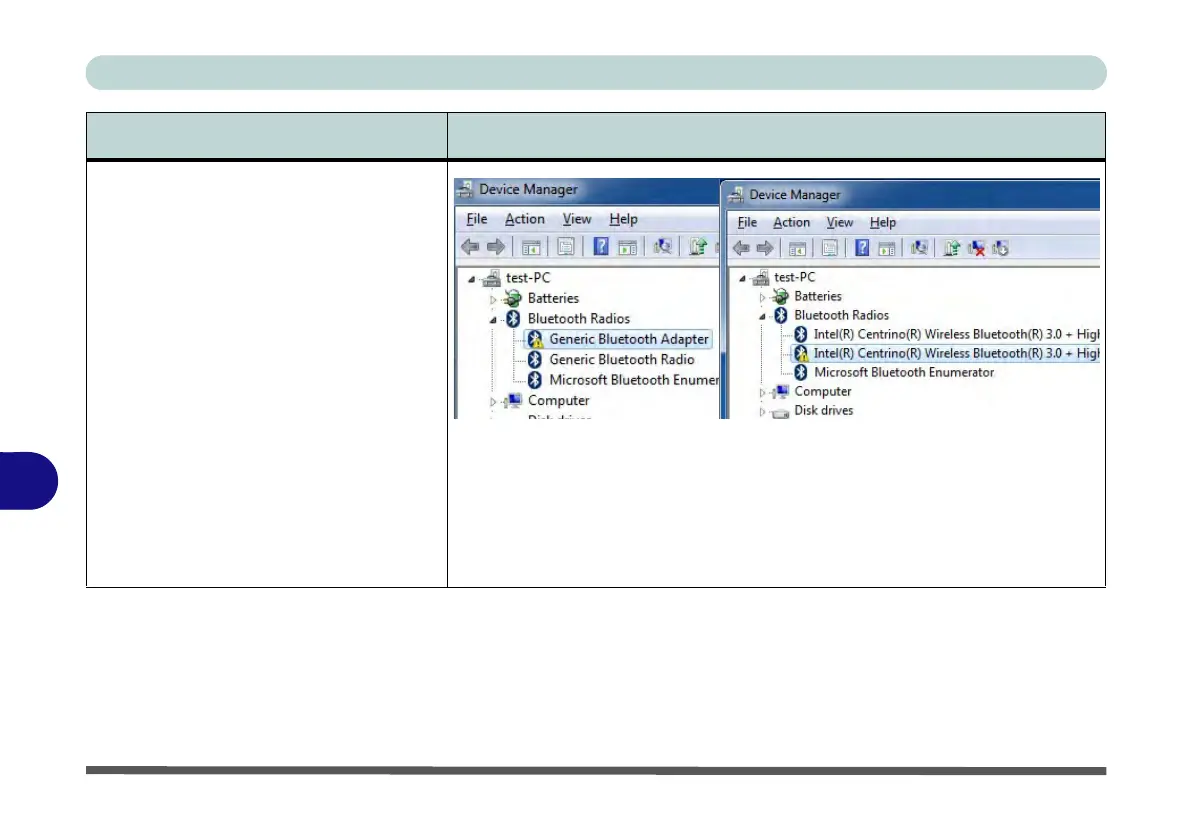
Task: Open View menu in back Device Manager window
Action: pyautogui.click(x=577, y=219)
